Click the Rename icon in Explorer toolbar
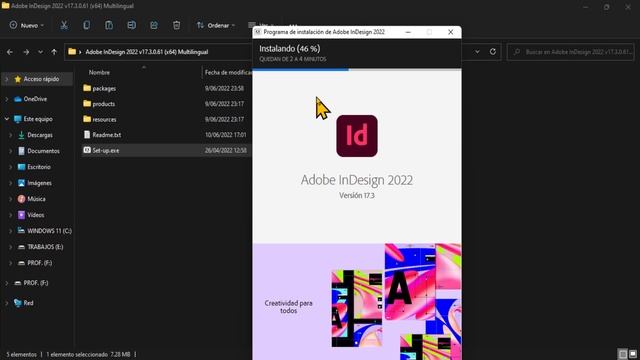Screen dimensions: 640x360 tap(131, 25)
